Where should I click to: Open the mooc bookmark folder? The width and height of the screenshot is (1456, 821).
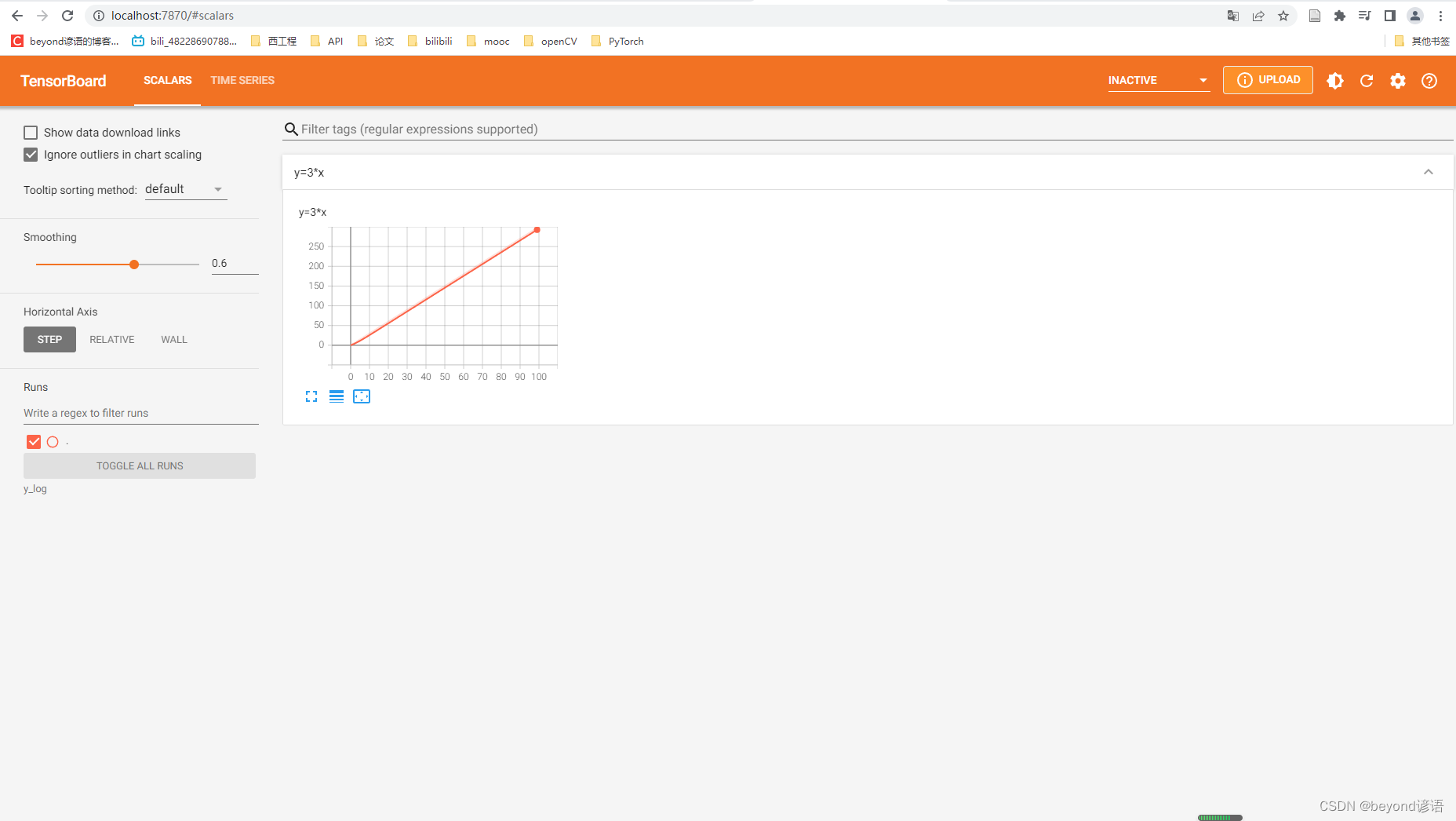tap(488, 42)
